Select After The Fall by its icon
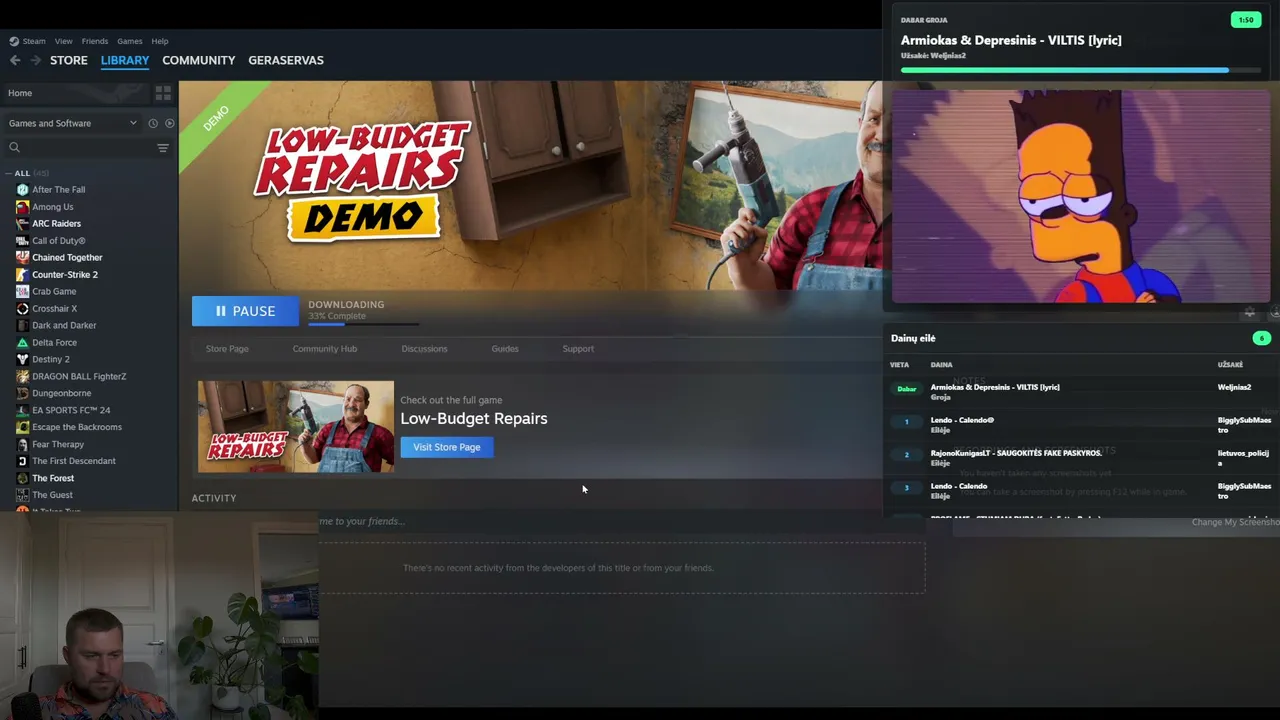This screenshot has height=720, width=1280. click(x=22, y=190)
